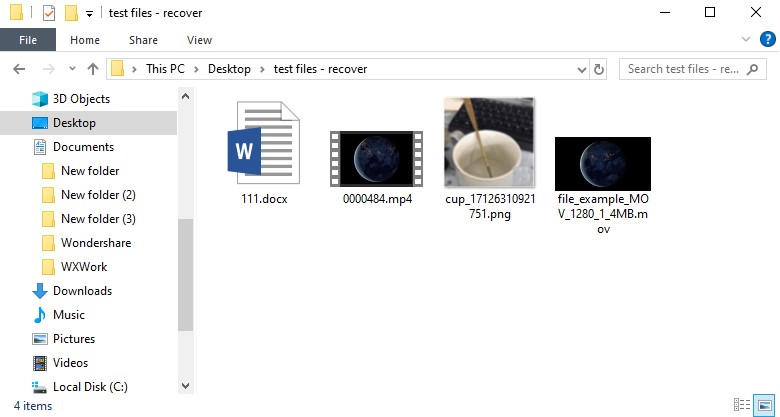Select the file_example MOV video thumbnail
780x417 pixels.
click(603, 164)
